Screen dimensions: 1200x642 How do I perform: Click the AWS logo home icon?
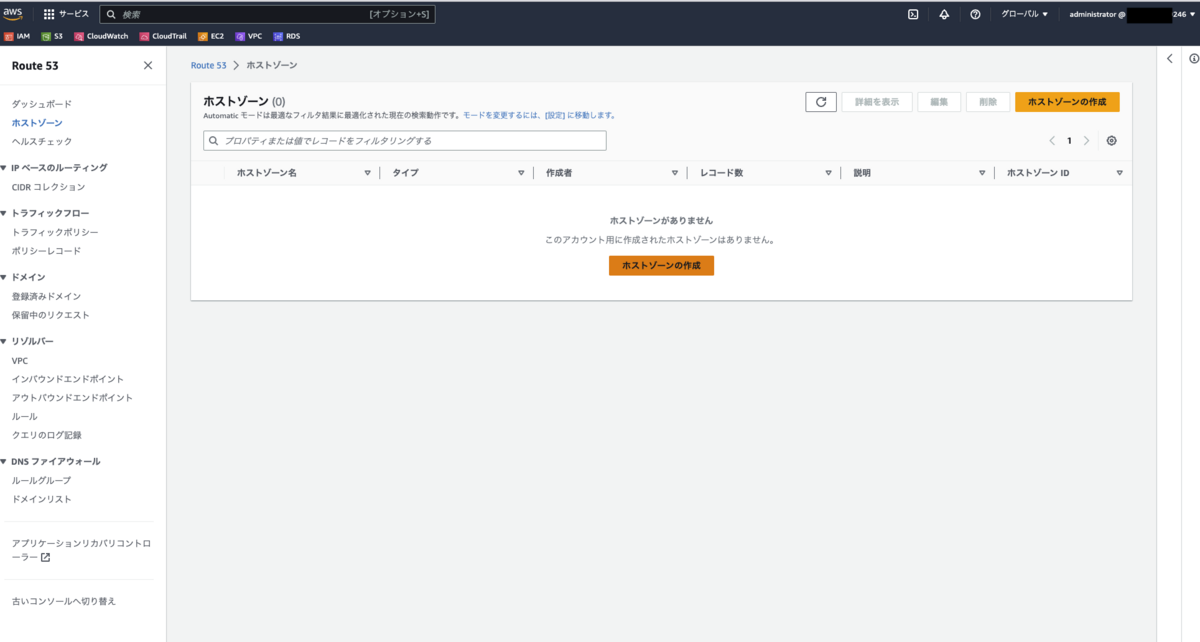pyautogui.click(x=13, y=14)
